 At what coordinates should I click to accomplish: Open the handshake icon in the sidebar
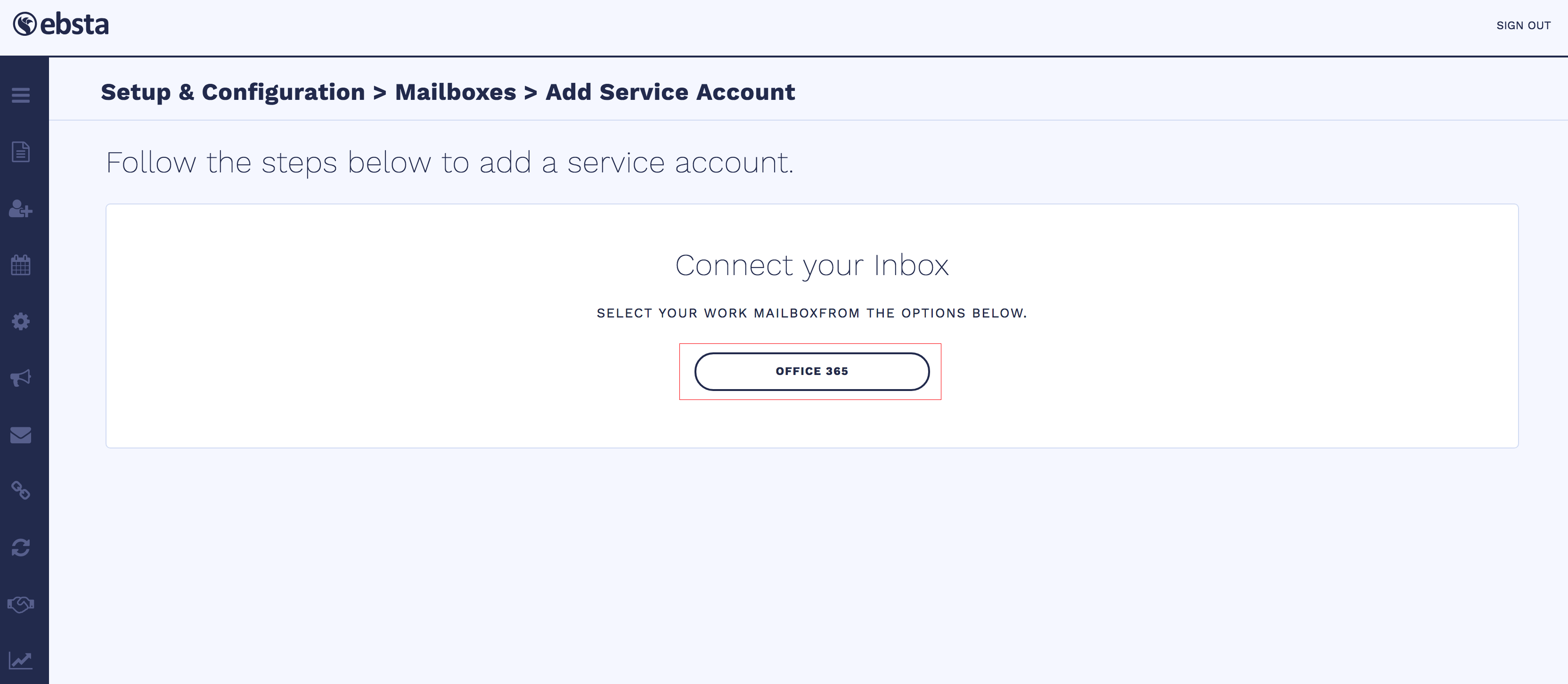click(21, 603)
